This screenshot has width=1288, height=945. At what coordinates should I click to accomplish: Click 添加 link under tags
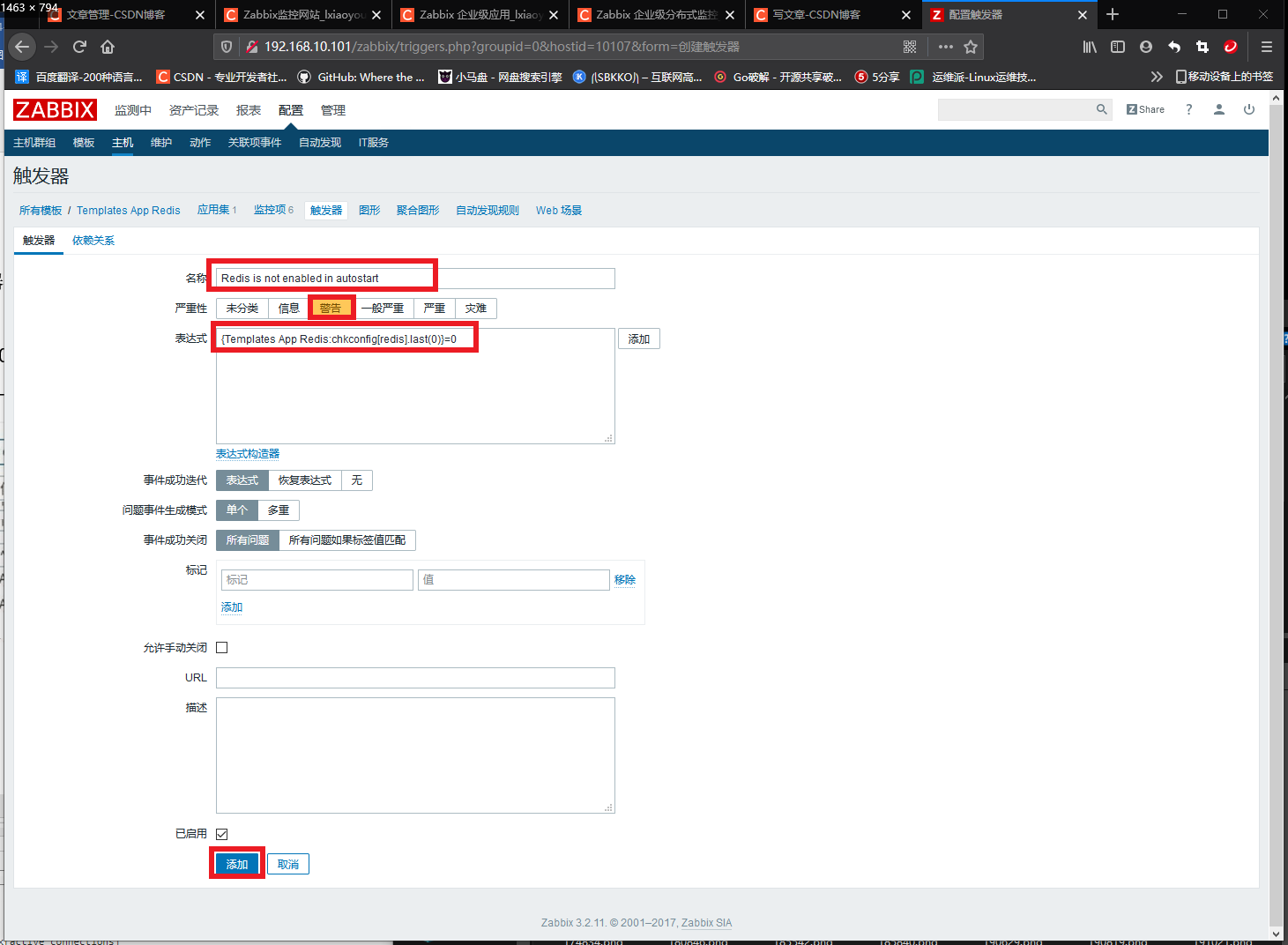tap(232, 607)
